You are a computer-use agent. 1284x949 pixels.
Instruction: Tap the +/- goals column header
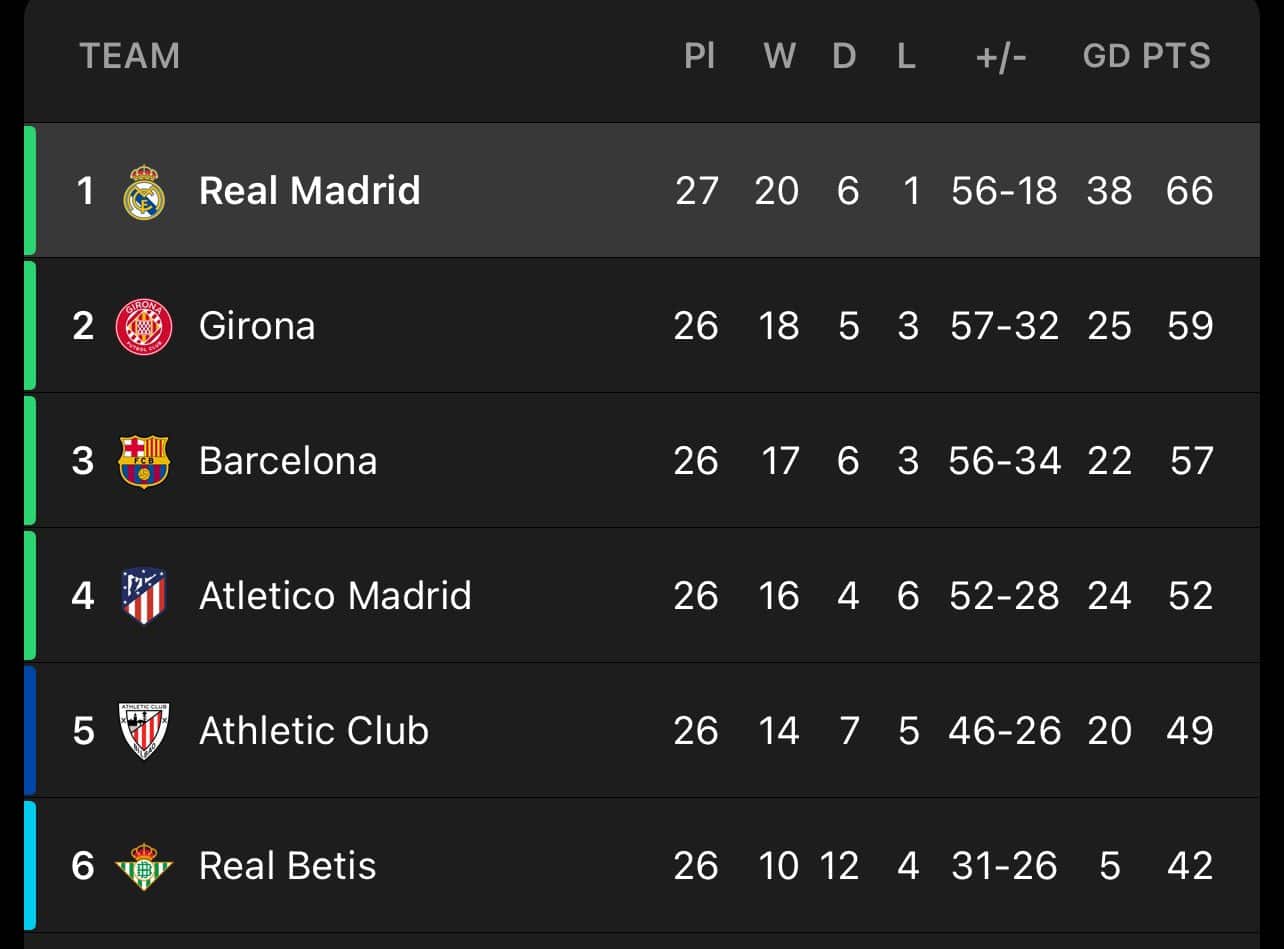[x=1001, y=56]
